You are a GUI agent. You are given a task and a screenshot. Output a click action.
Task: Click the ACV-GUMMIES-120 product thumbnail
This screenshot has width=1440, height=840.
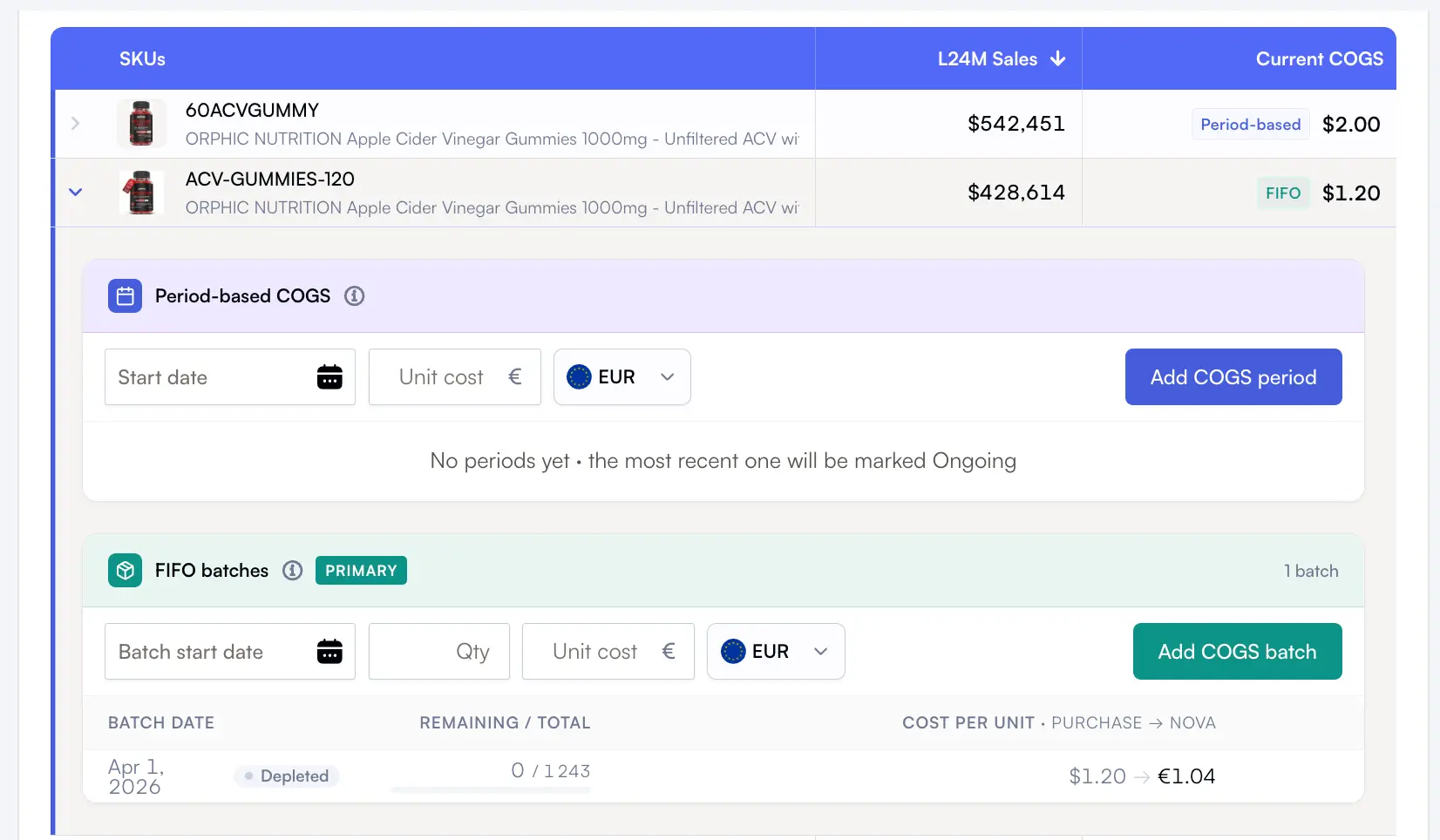141,193
